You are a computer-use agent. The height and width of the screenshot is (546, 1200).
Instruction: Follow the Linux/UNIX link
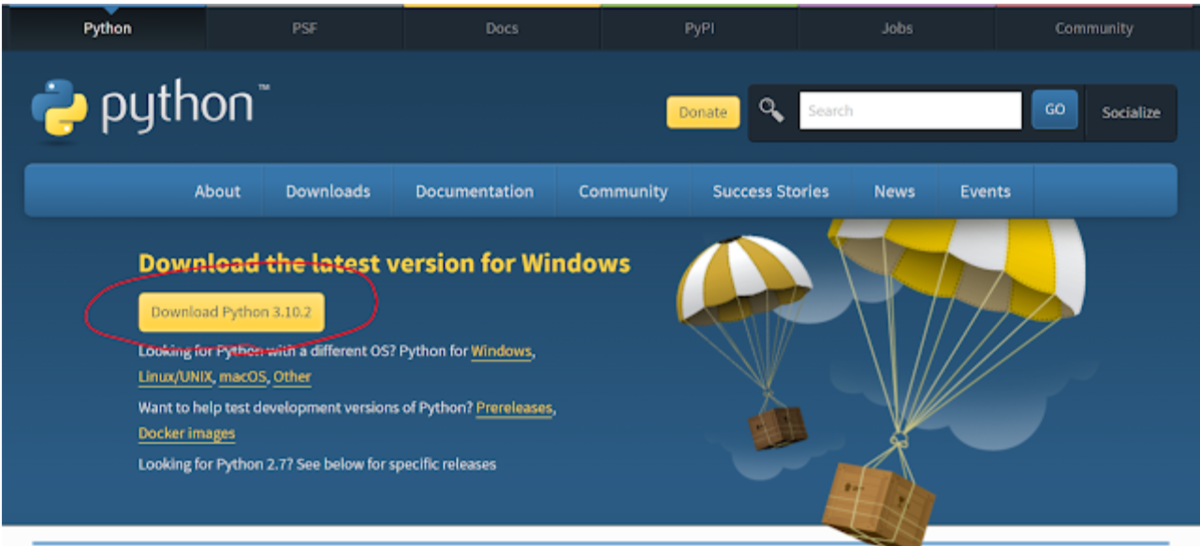[175, 377]
